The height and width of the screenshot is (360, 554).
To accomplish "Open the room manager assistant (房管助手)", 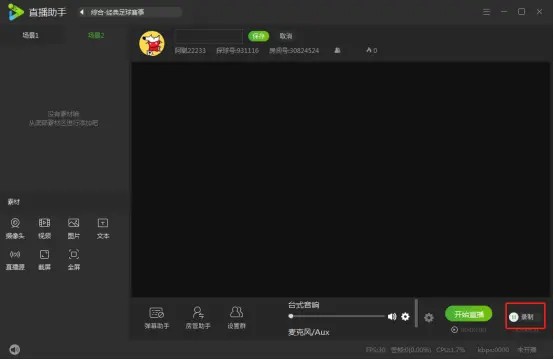I will click(198, 318).
